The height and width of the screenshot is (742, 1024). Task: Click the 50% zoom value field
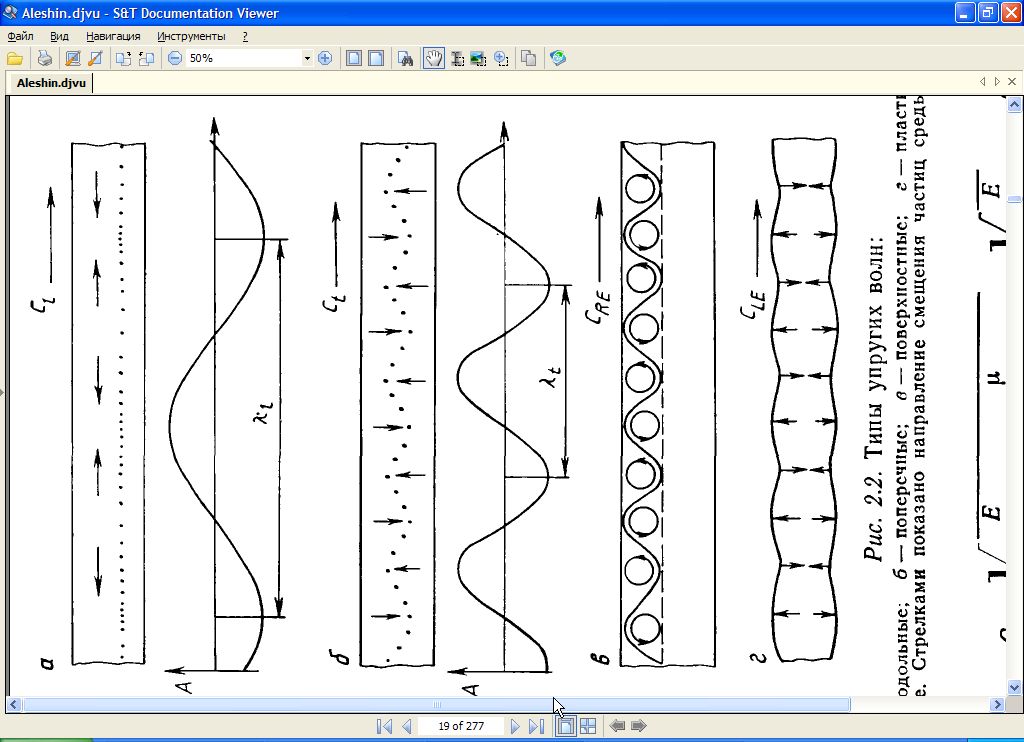244,59
